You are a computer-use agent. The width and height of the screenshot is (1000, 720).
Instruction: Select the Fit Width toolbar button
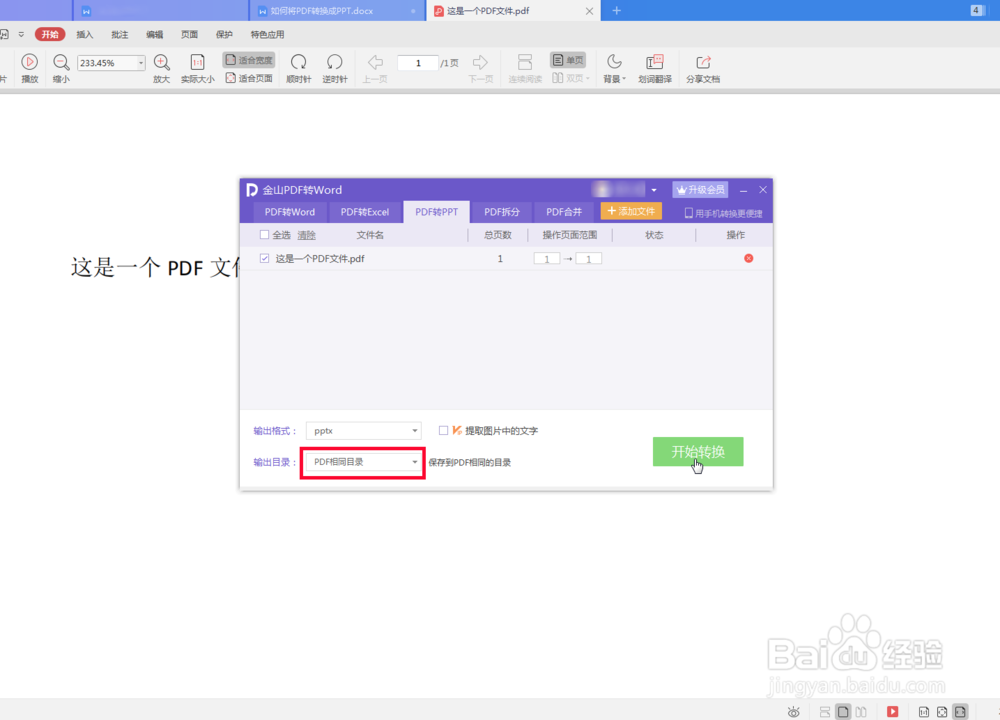[249, 60]
